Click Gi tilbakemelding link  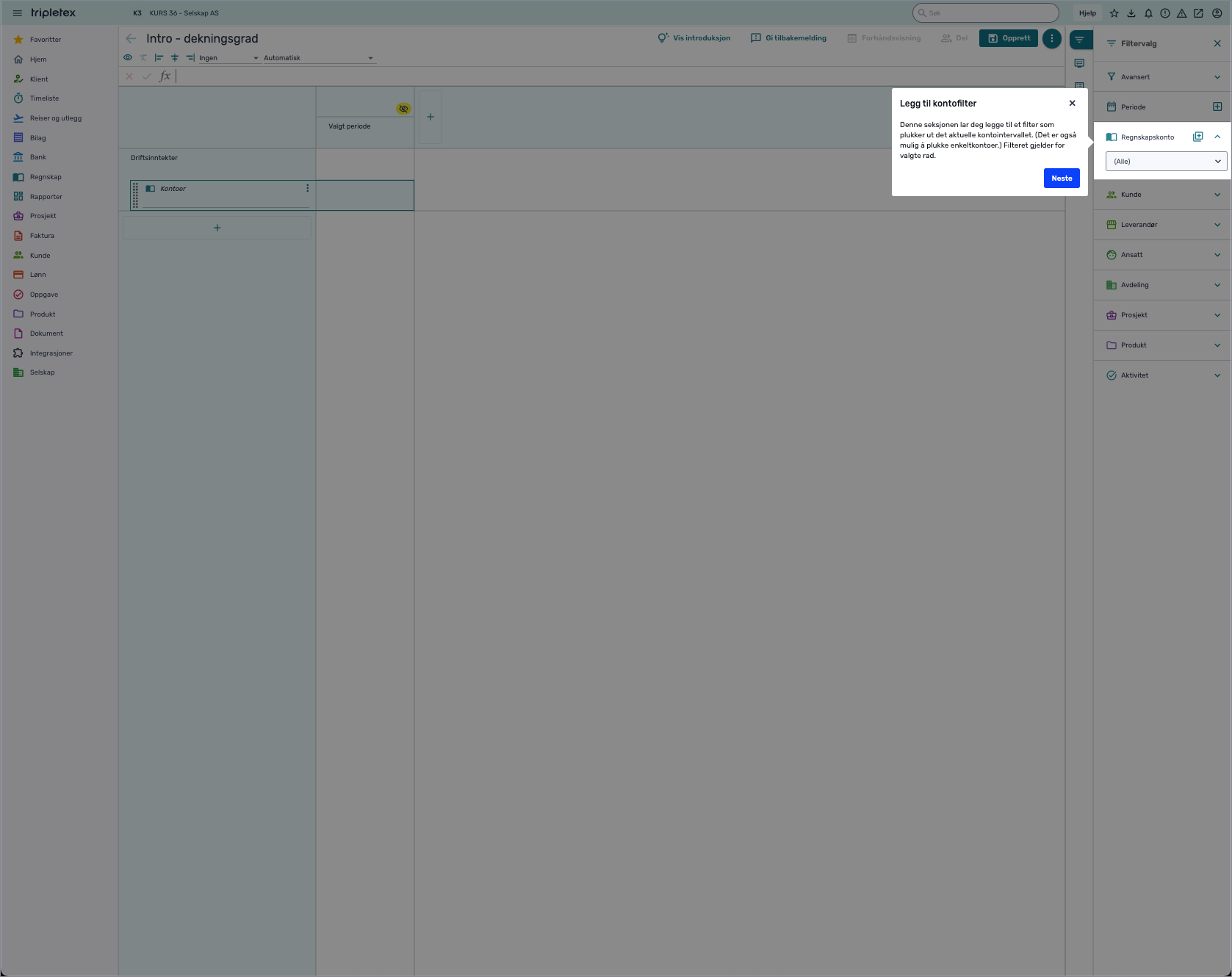788,38
